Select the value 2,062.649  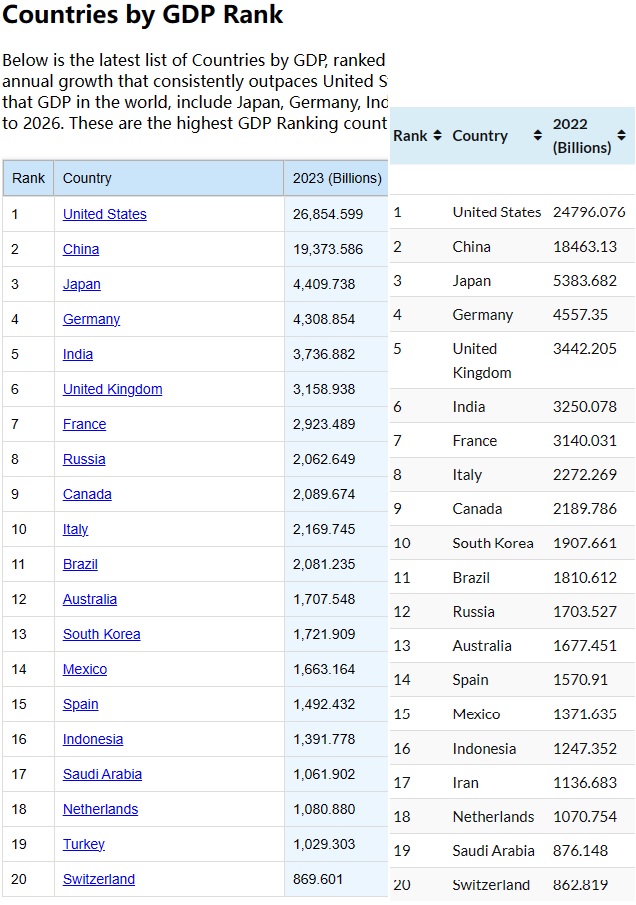(324, 459)
